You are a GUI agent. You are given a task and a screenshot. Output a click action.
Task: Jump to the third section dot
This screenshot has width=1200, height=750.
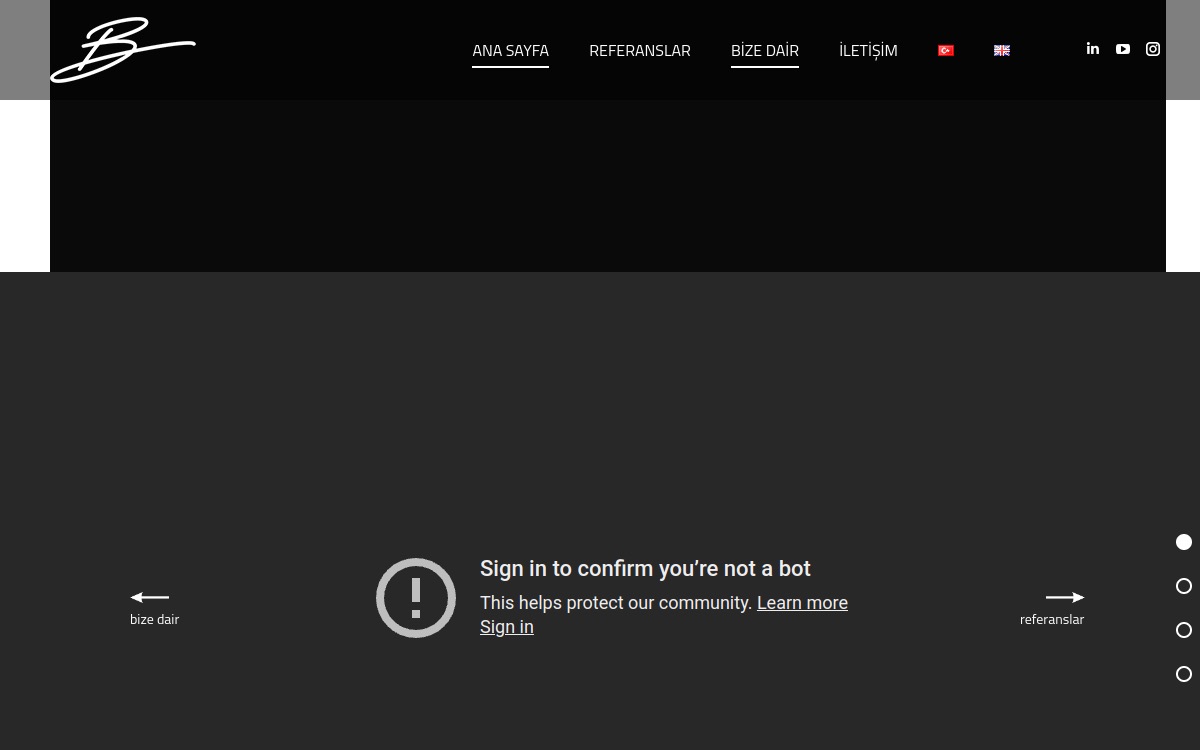coord(1184,630)
